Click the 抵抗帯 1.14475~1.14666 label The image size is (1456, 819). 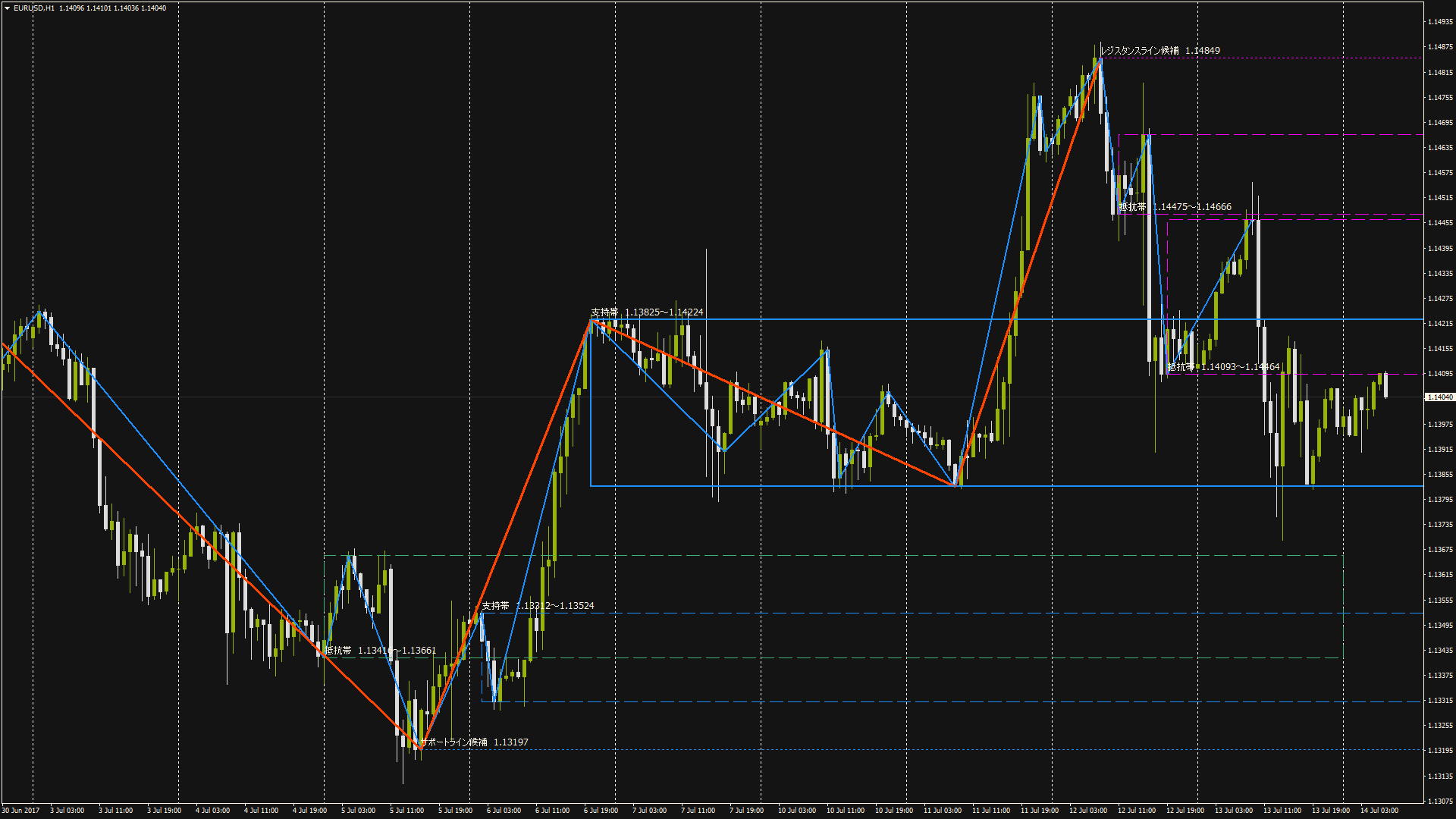[1175, 207]
